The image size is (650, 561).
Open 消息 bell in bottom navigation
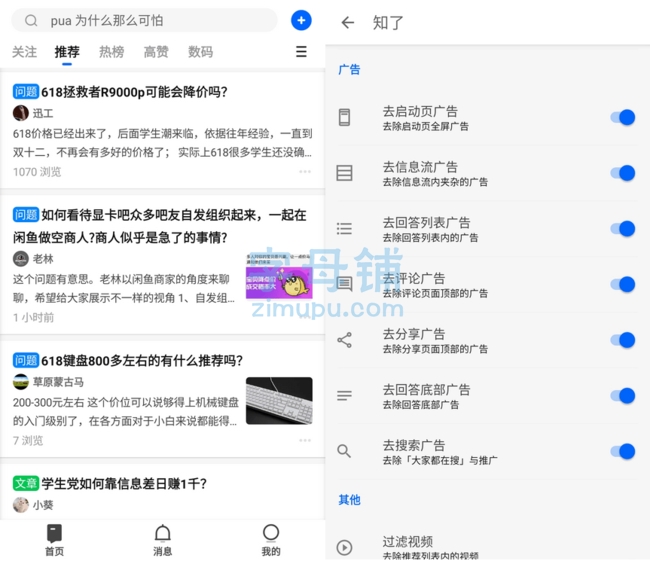coord(162,540)
